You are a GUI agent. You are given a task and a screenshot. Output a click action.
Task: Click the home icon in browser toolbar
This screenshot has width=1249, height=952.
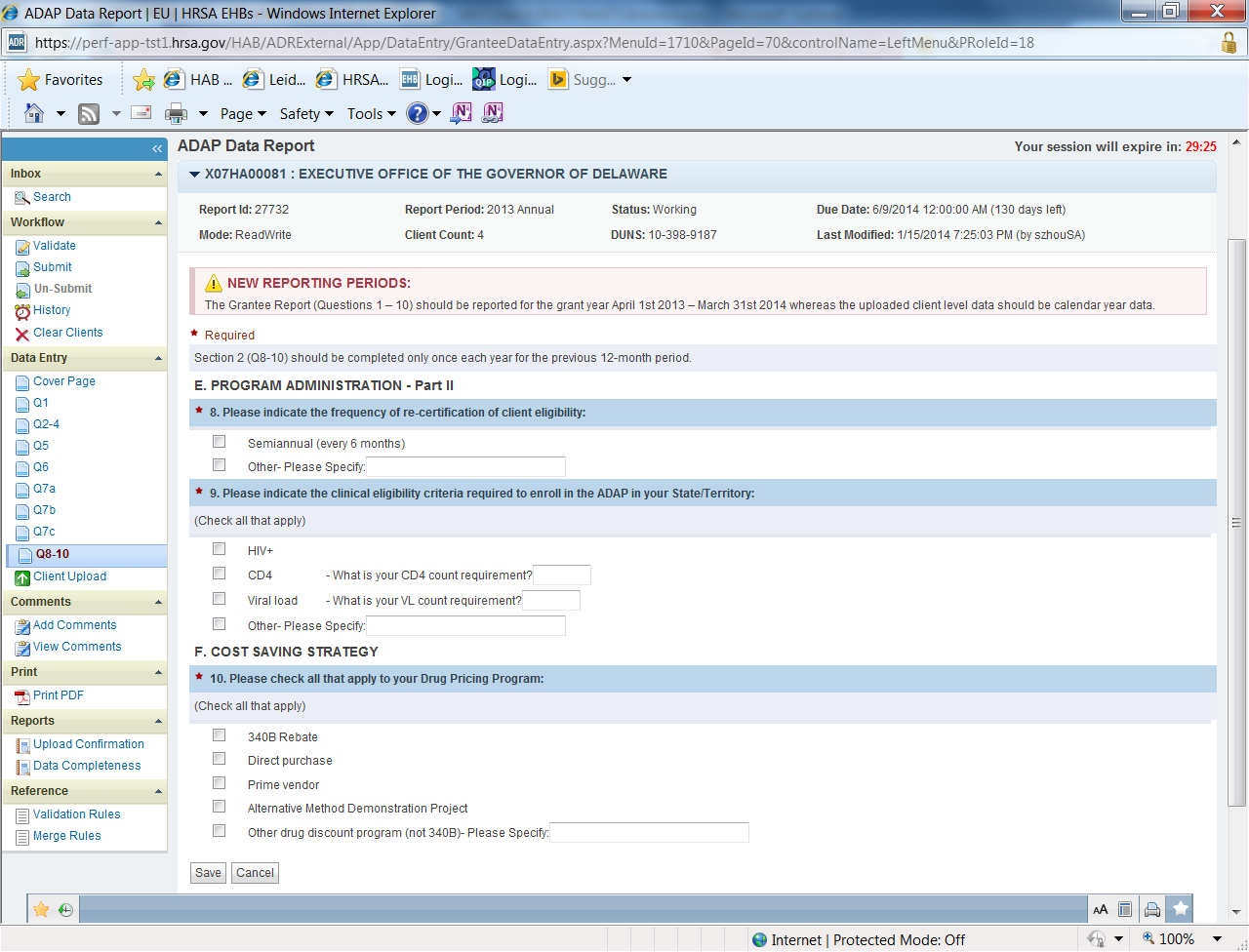click(34, 113)
